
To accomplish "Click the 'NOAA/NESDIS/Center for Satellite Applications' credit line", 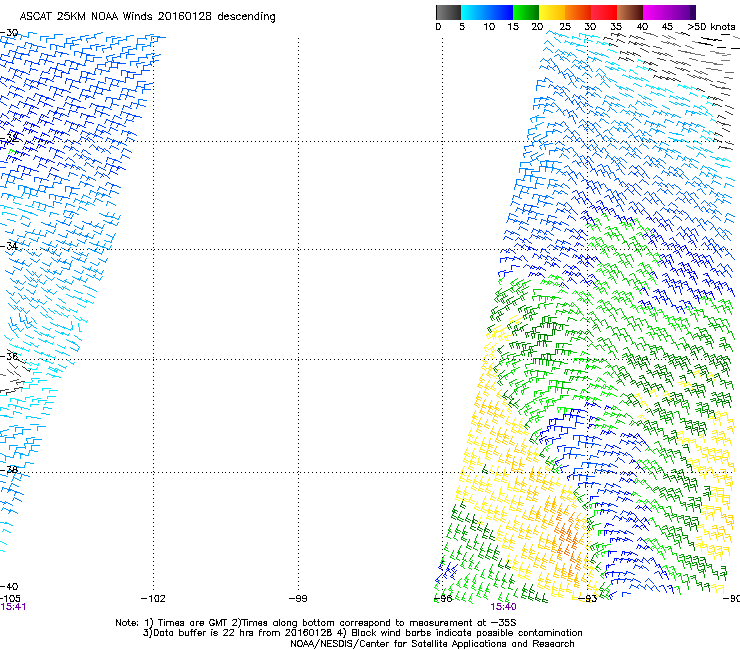I will click(x=432, y=644).
